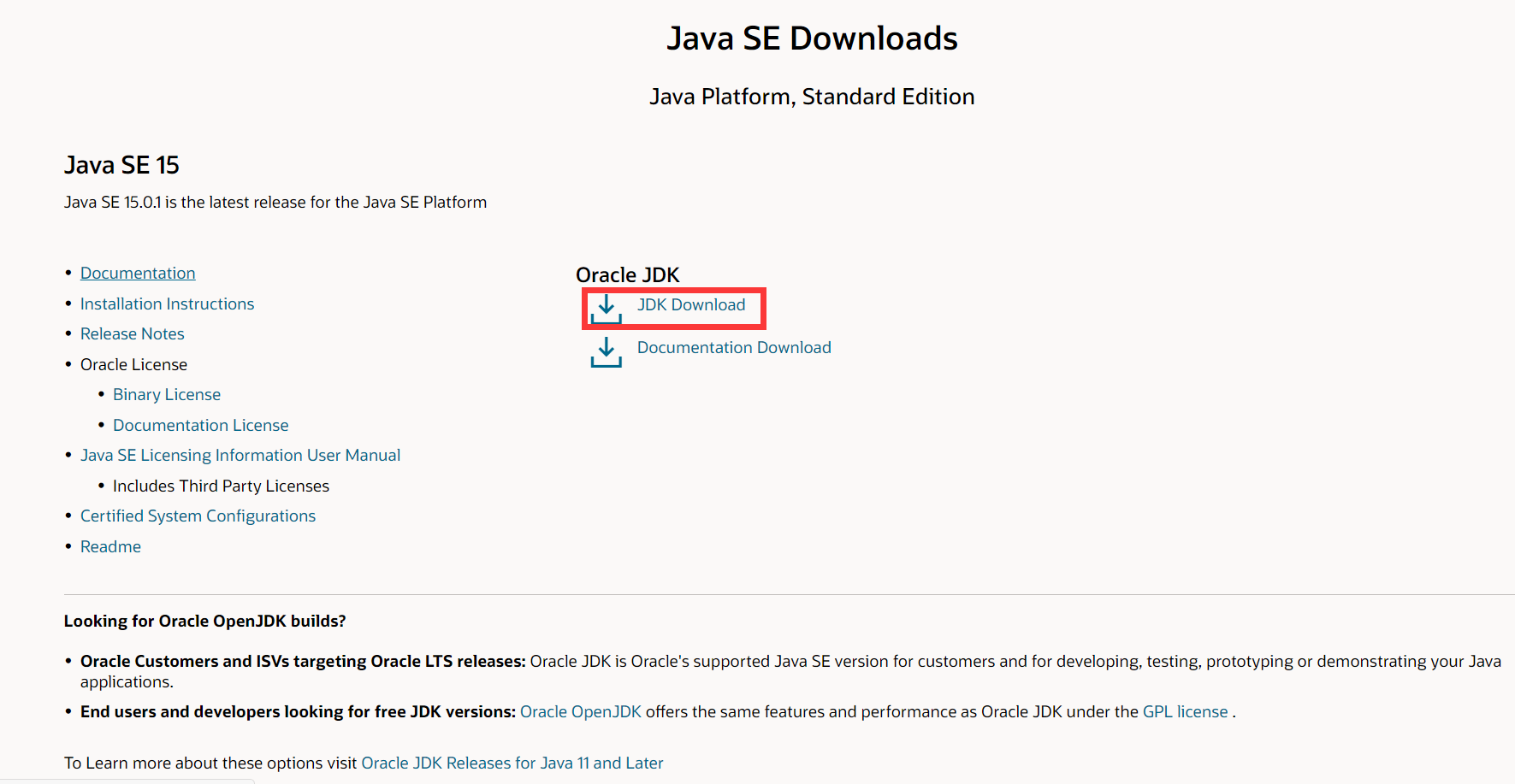Click the 'Java Platform, Standard Edition' subtitle

point(812,97)
